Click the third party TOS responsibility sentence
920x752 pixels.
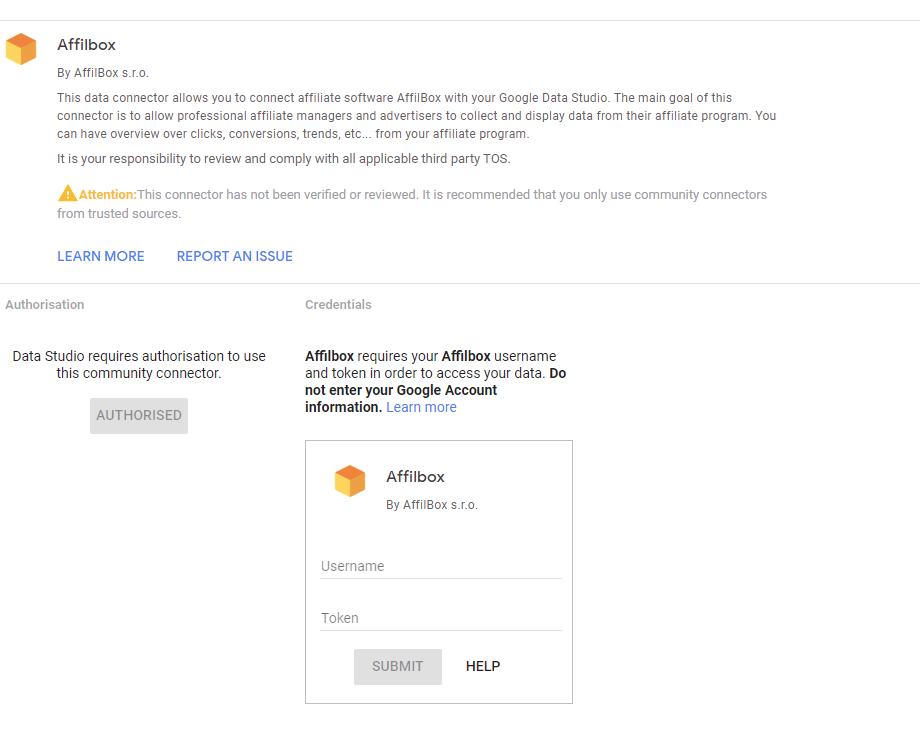283,159
